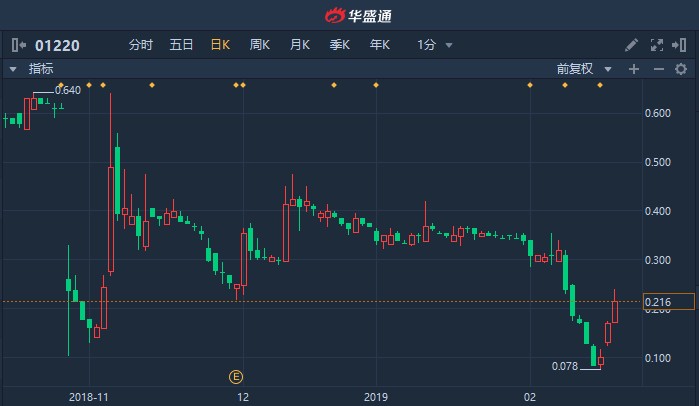699x406 pixels.
Task: Collapse the left panel next to 01220
Action: tap(19, 45)
